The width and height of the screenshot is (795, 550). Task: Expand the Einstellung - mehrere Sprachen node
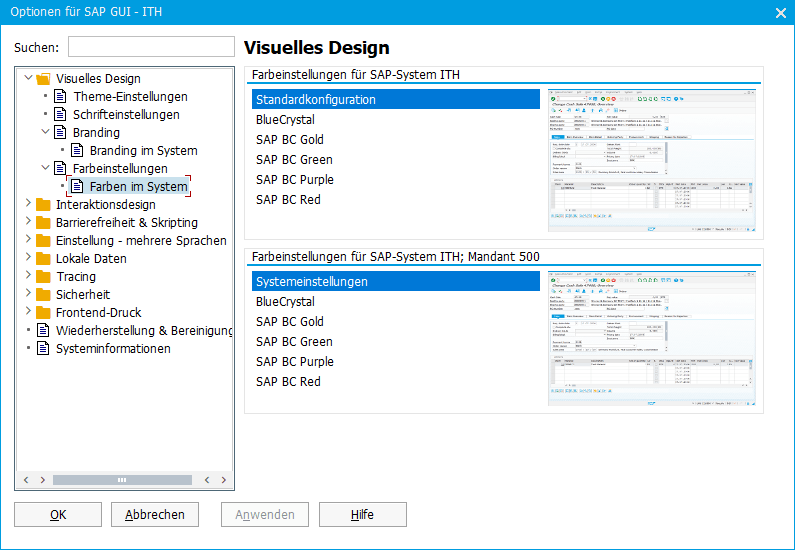pos(28,240)
